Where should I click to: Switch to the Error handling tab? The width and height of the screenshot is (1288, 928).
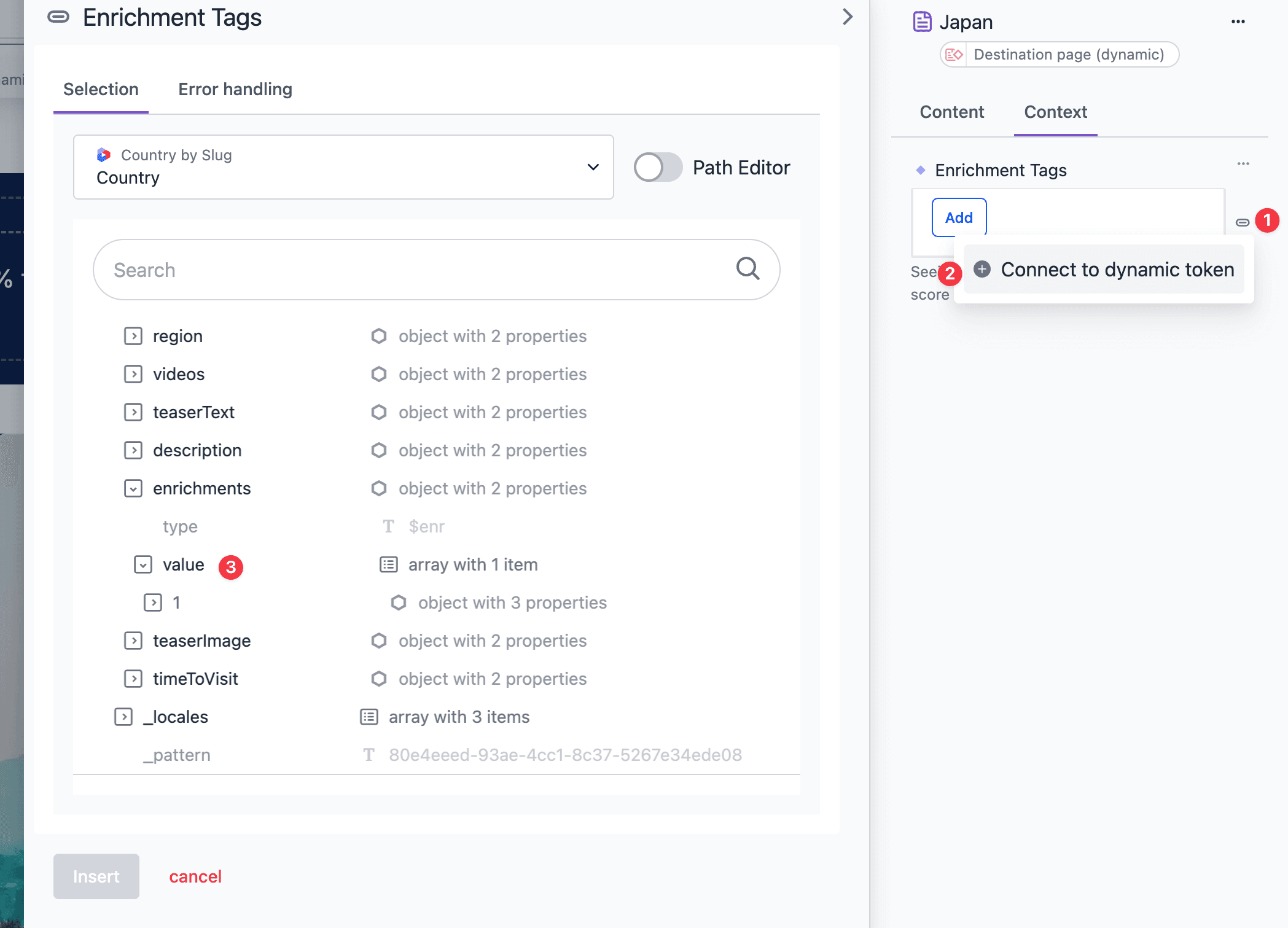click(235, 90)
